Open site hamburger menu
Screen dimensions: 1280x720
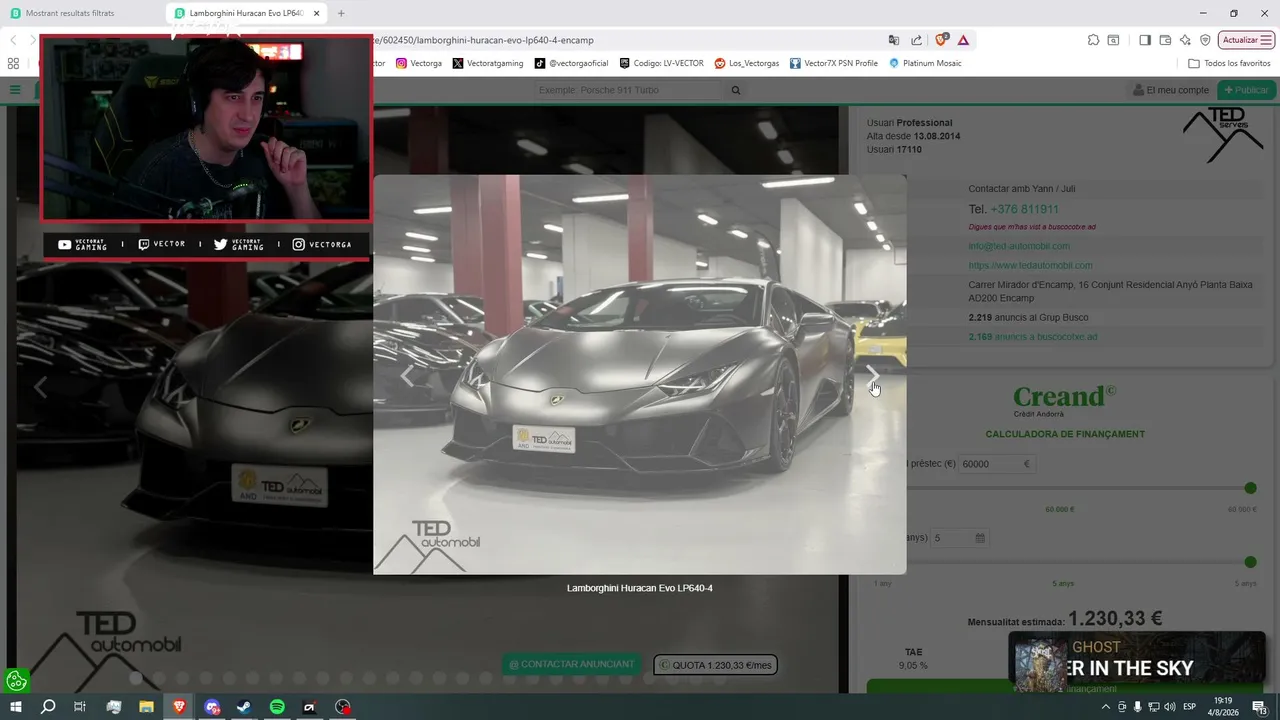point(15,90)
